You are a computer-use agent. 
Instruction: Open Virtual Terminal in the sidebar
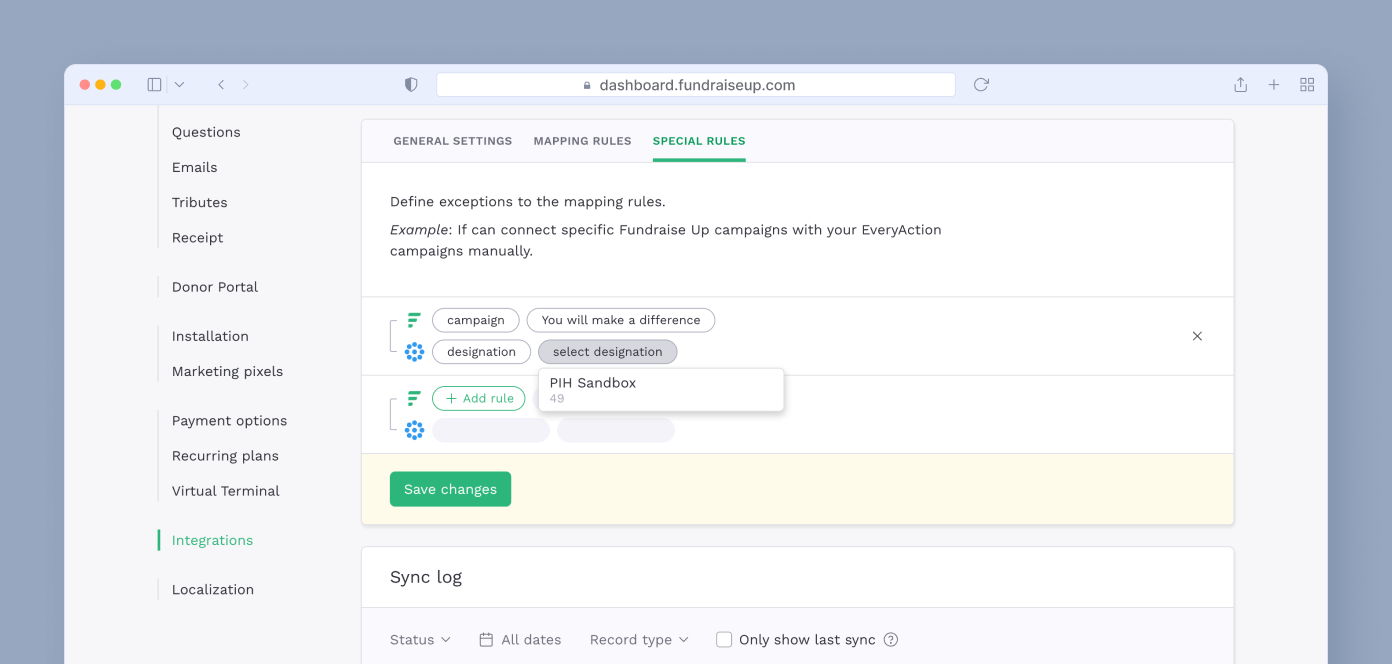point(226,491)
